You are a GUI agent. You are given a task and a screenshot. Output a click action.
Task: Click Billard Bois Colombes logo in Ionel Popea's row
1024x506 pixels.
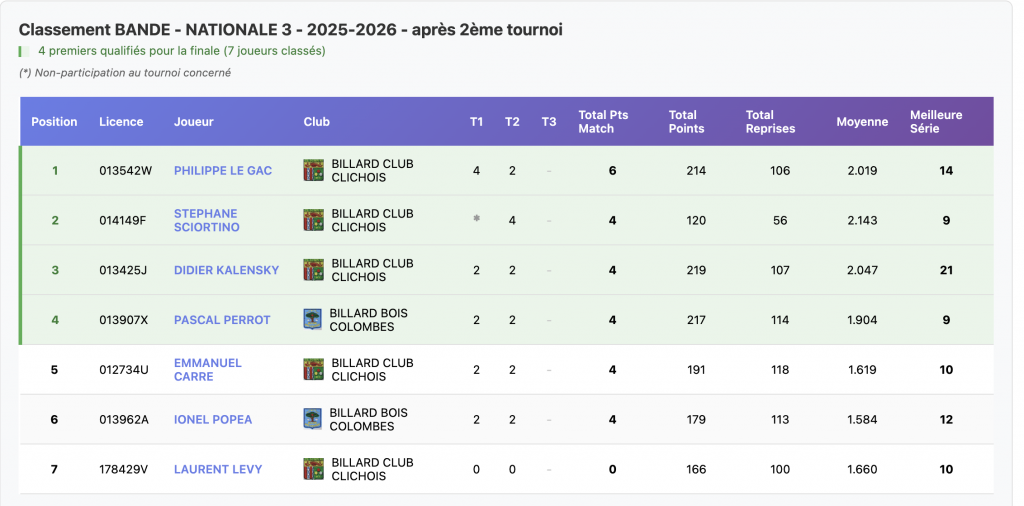pos(313,419)
